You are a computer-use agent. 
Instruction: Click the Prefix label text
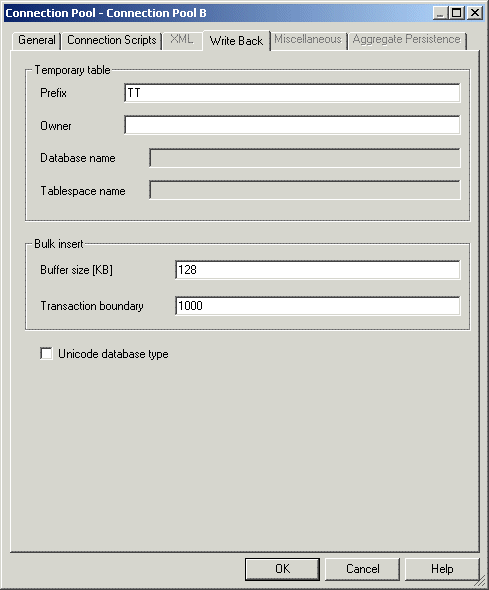point(53,93)
